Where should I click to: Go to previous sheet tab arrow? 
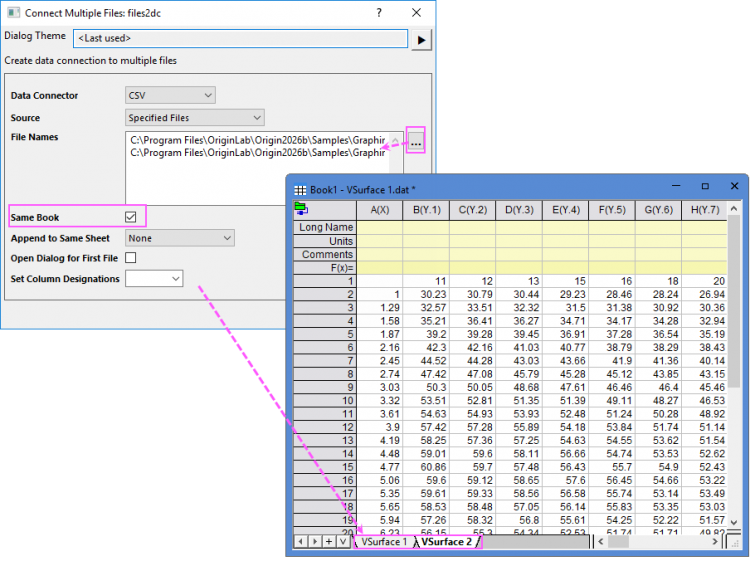300,541
